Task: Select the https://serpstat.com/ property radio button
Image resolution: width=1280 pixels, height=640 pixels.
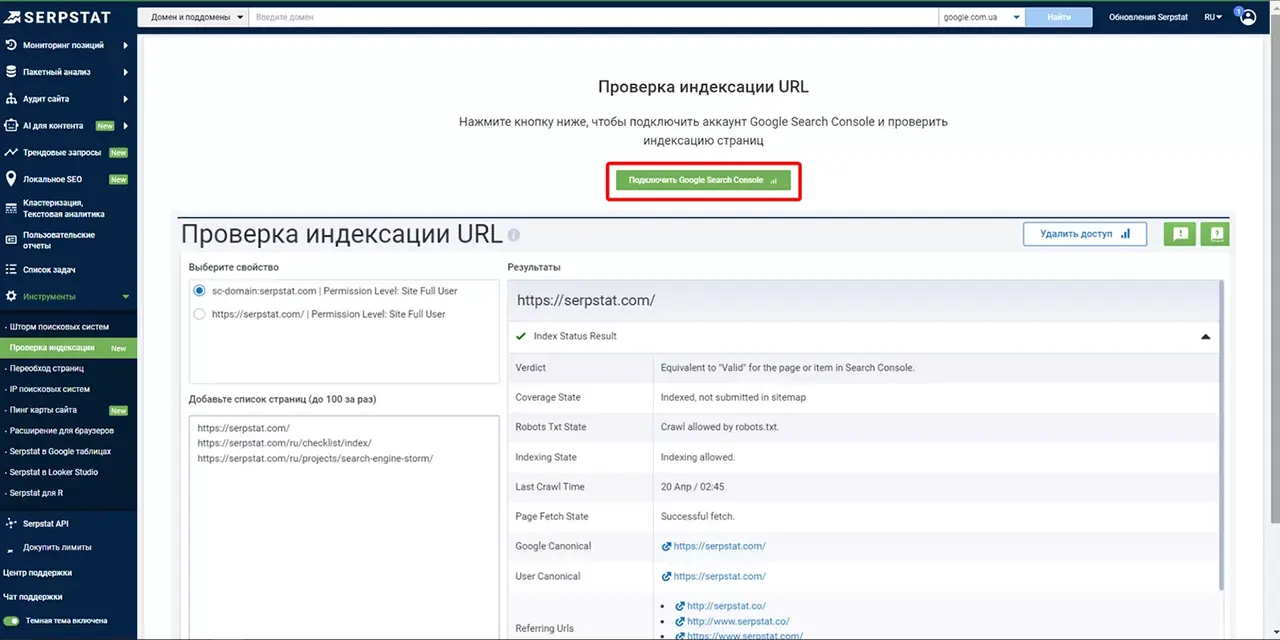Action: point(200,314)
